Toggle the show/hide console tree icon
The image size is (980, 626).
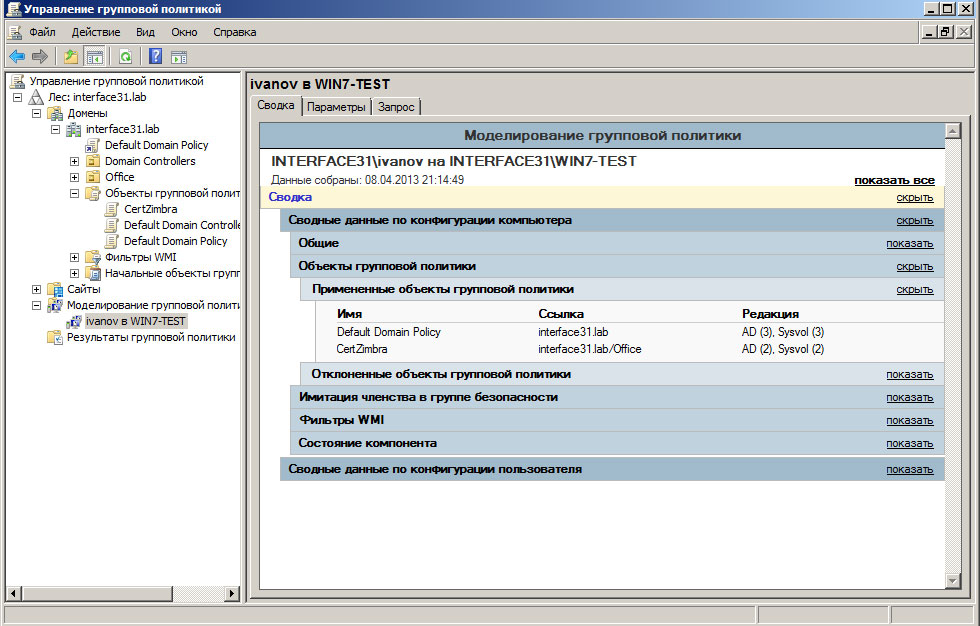tap(95, 56)
